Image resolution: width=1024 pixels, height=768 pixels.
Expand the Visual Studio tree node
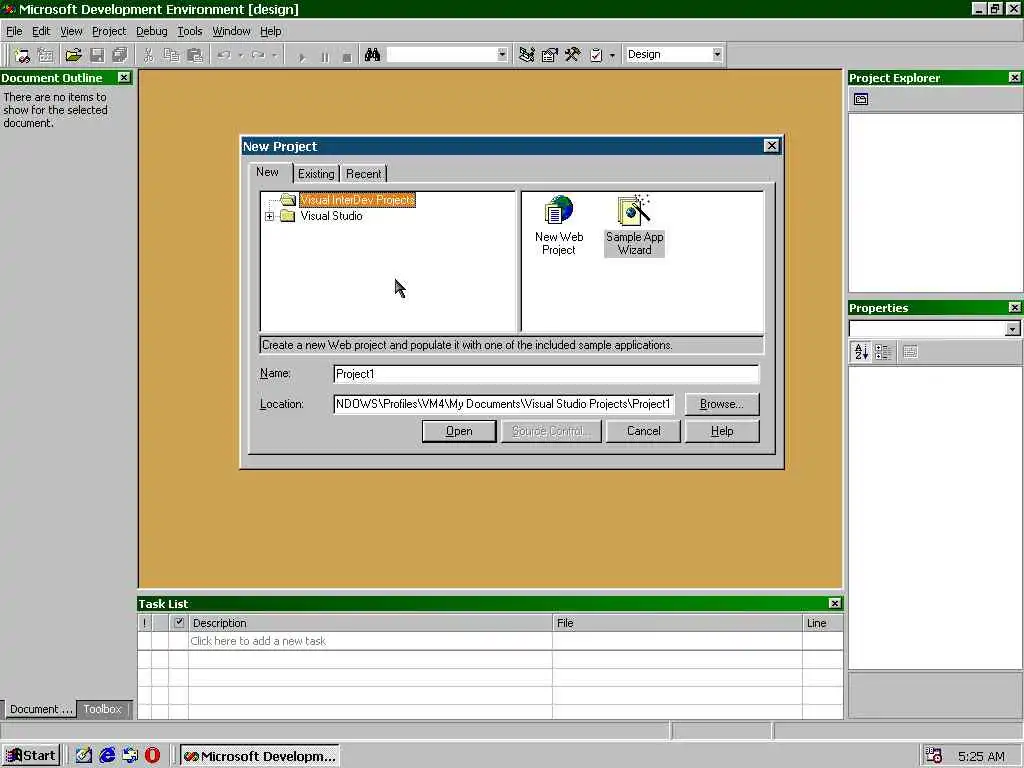pos(269,216)
